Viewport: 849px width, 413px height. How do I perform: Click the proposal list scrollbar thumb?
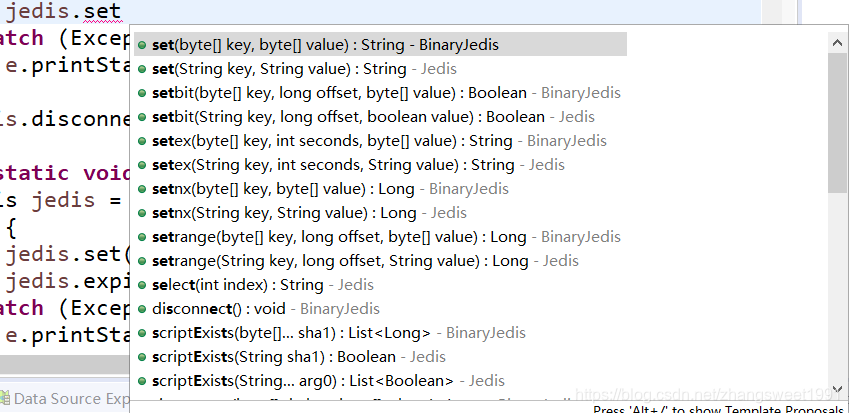[x=837, y=122]
